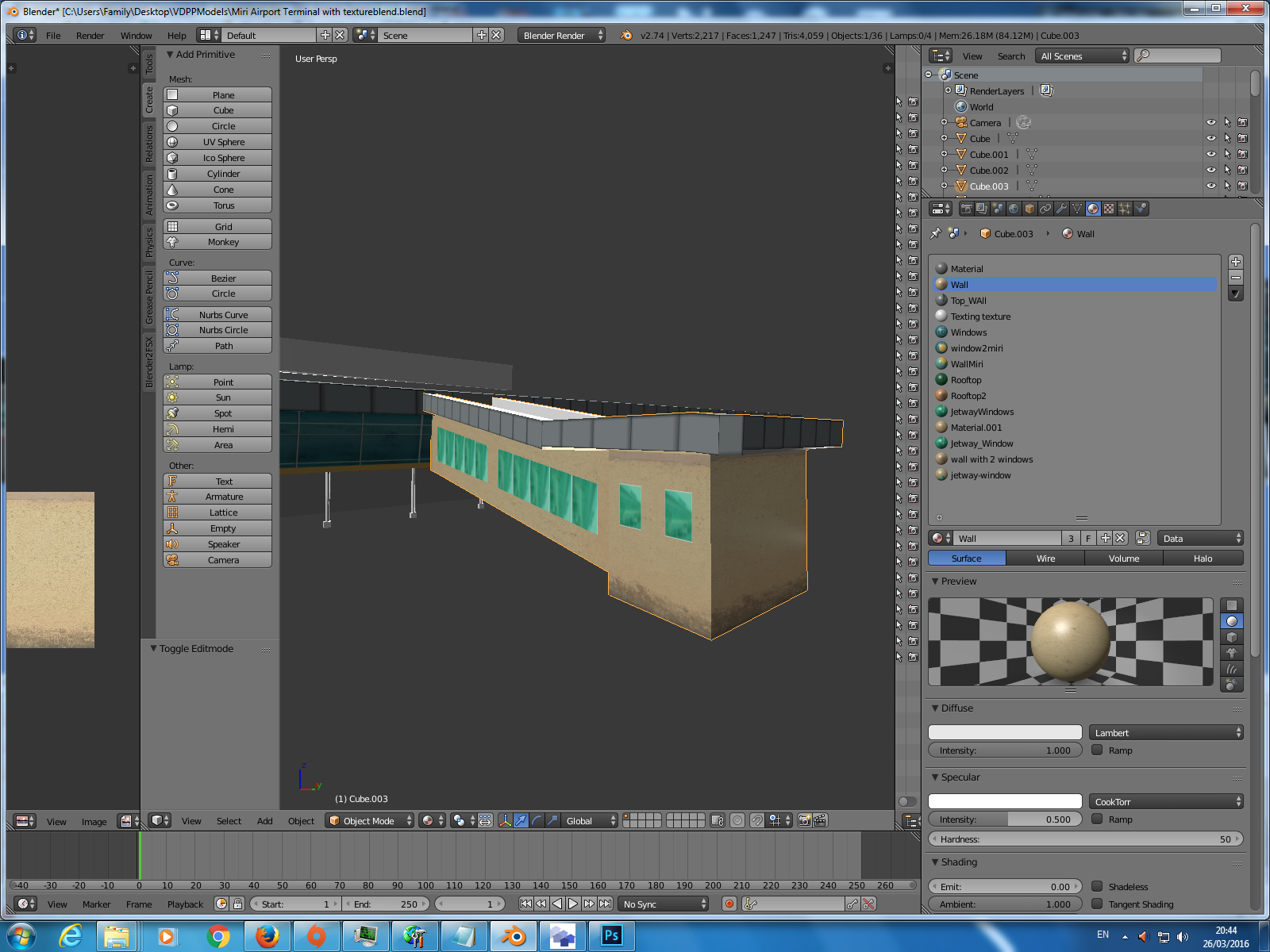This screenshot has width=1270, height=952.
Task: Open the Object Mode dropdown
Action: [369, 820]
